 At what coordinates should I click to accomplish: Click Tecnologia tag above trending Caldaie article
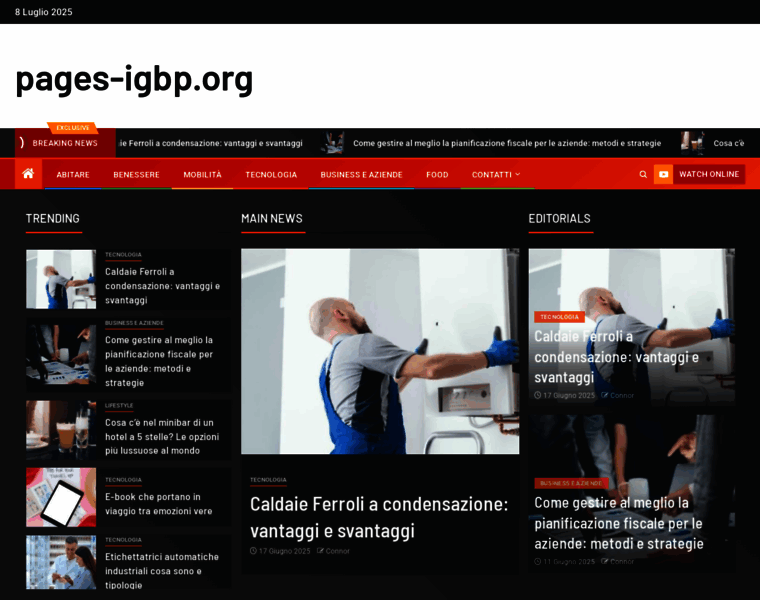(123, 254)
